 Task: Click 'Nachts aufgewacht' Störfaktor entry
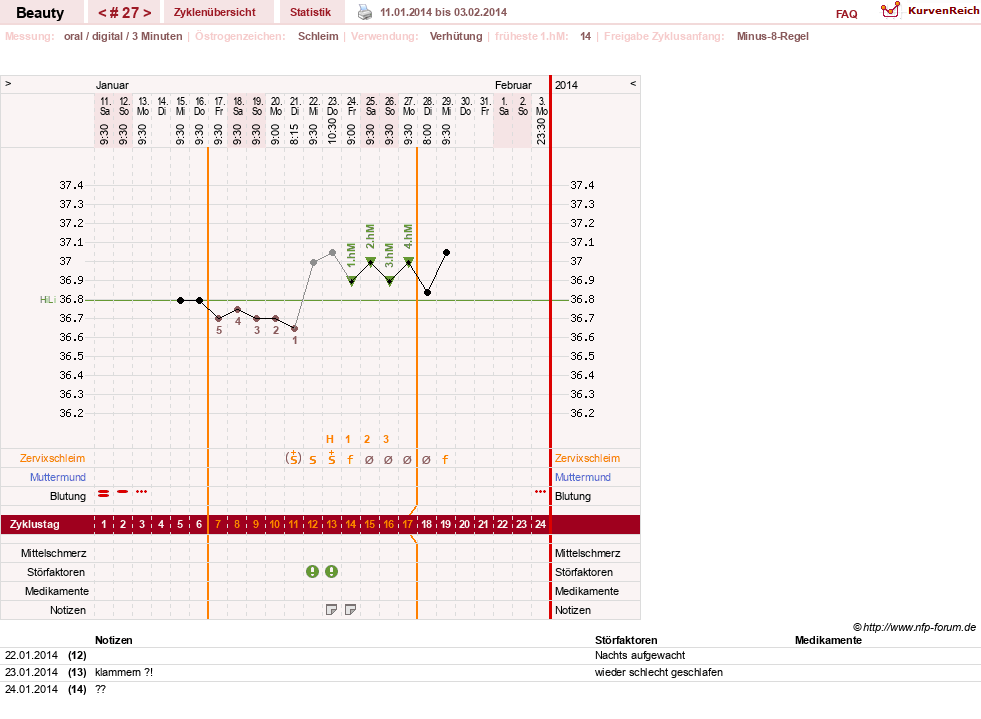pos(640,655)
